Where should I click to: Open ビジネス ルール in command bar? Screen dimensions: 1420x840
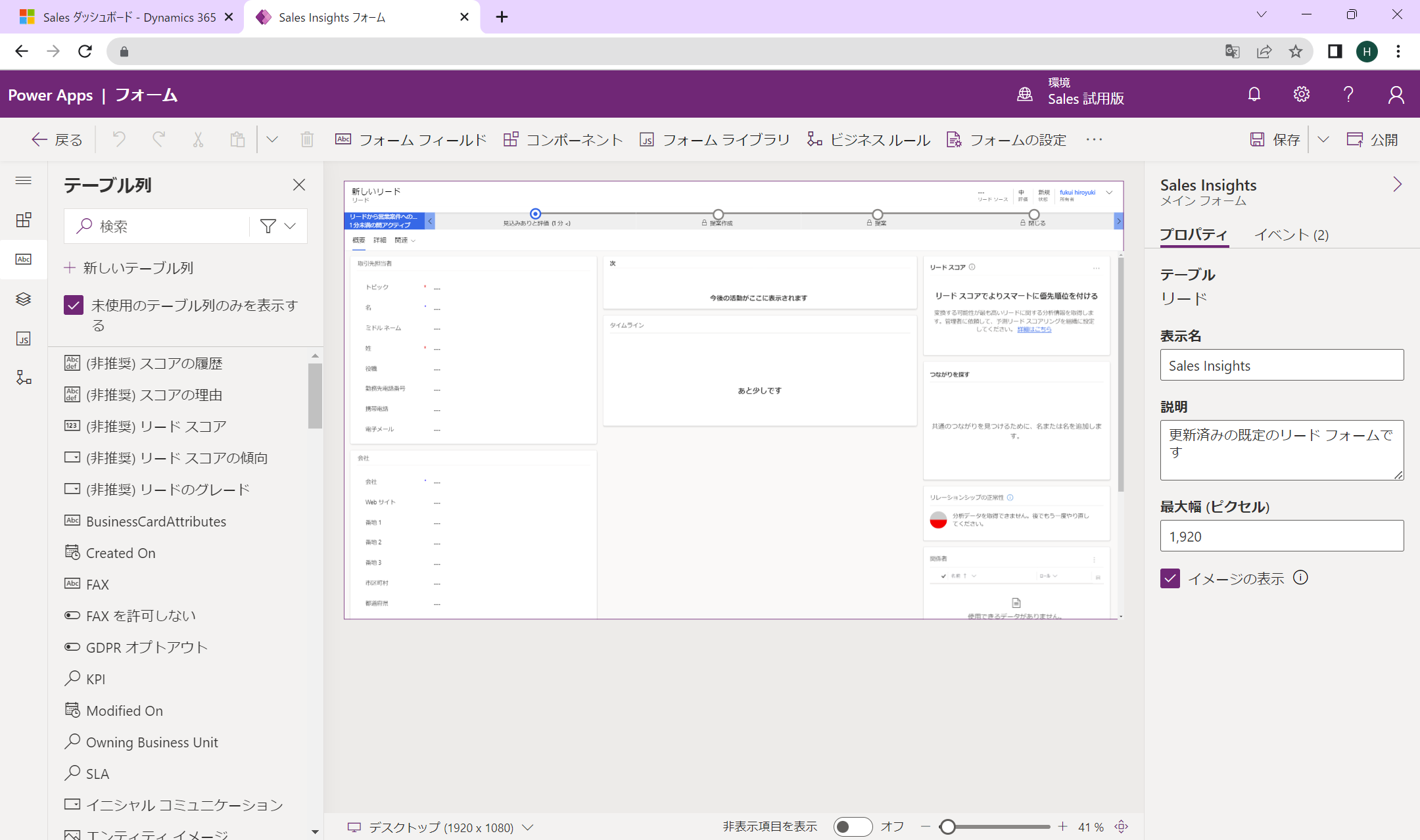[868, 139]
